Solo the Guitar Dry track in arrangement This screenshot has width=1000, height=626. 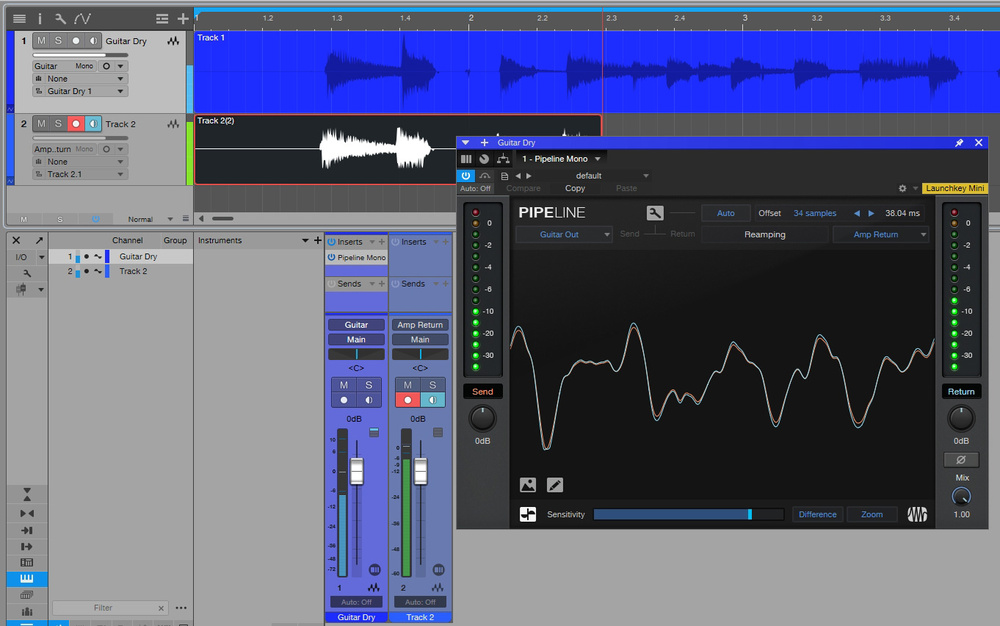pyautogui.click(x=58, y=41)
